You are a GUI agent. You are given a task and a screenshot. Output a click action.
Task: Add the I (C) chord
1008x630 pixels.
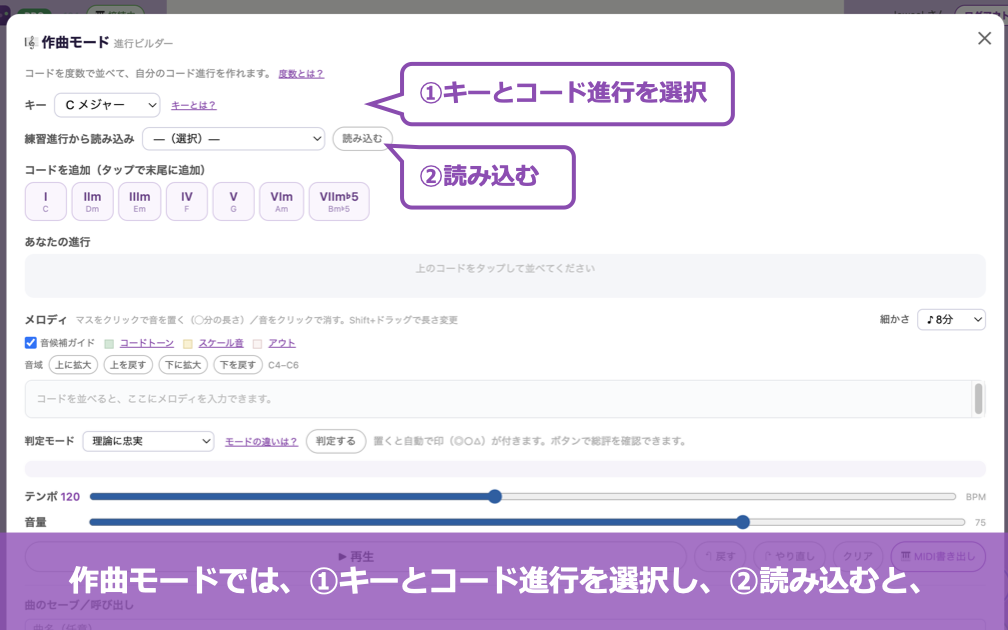[46, 202]
